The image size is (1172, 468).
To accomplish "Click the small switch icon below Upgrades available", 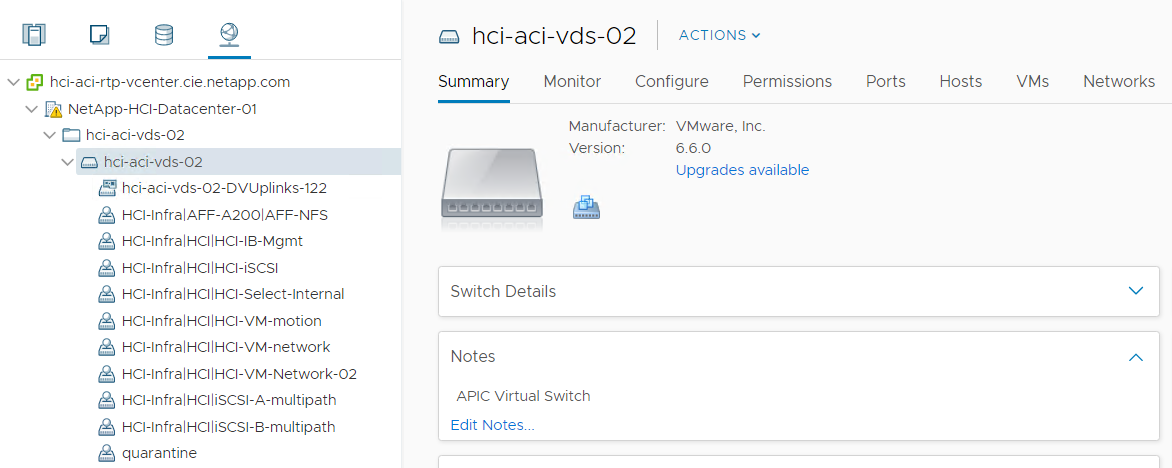I will click(586, 207).
